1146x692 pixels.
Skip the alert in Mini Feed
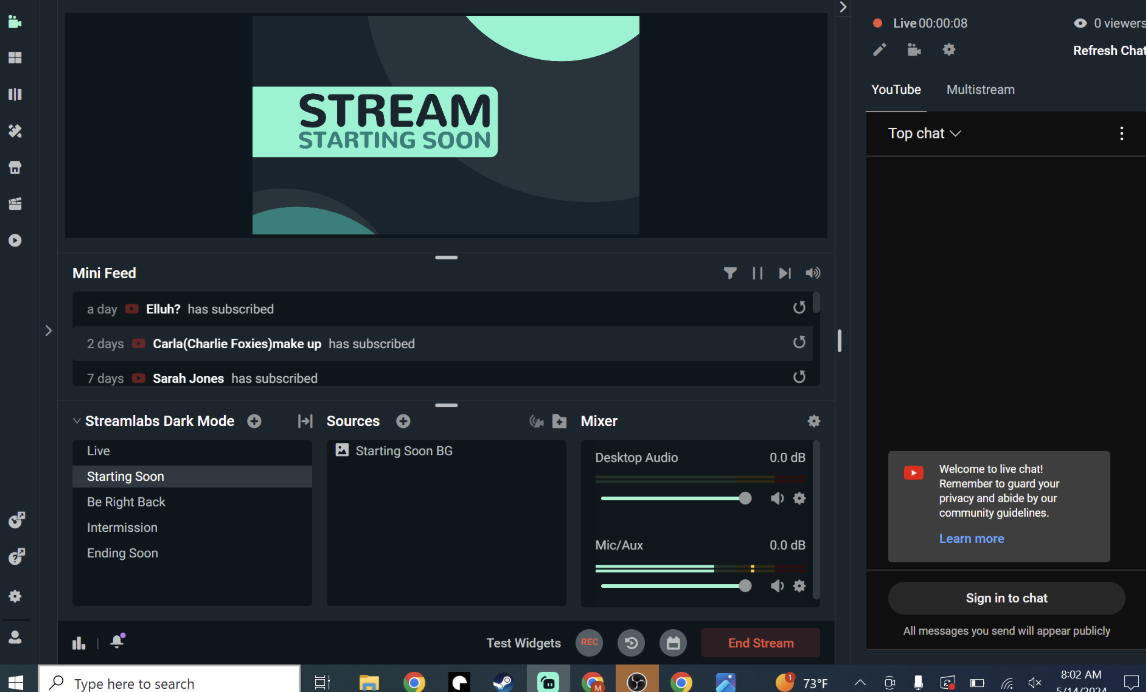tap(785, 273)
